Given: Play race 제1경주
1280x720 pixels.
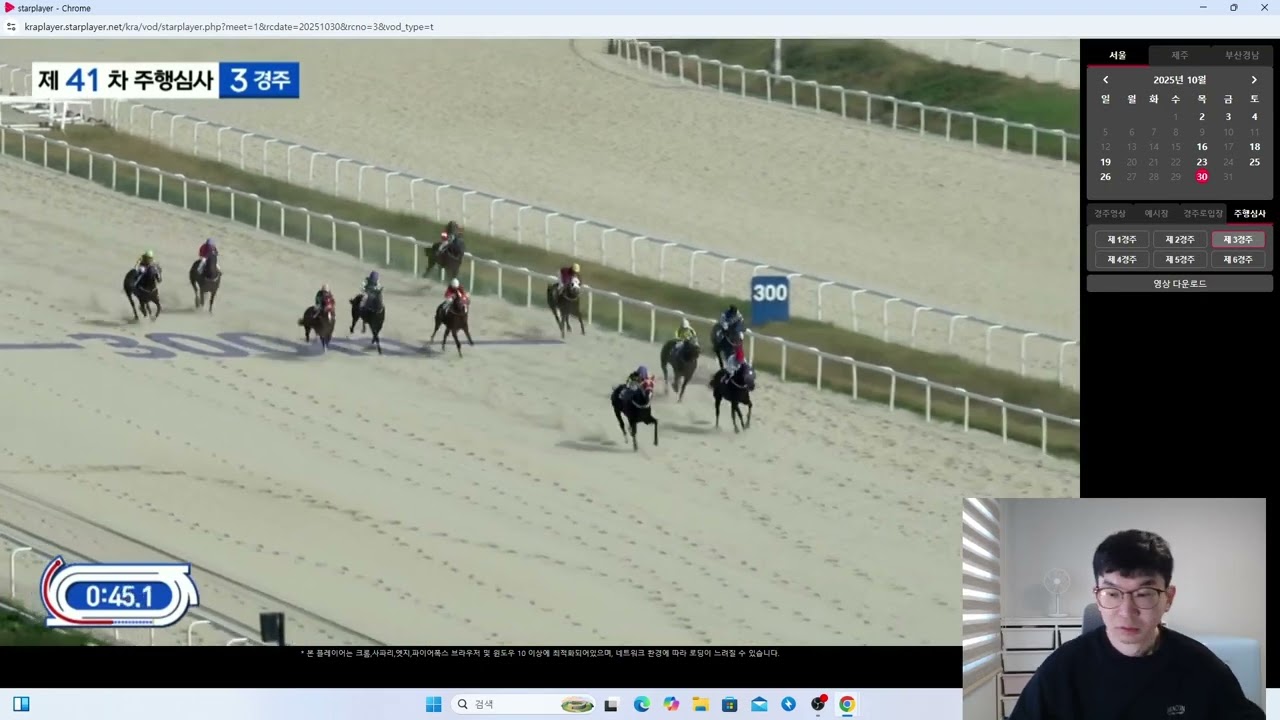Looking at the screenshot, I should coord(1122,240).
